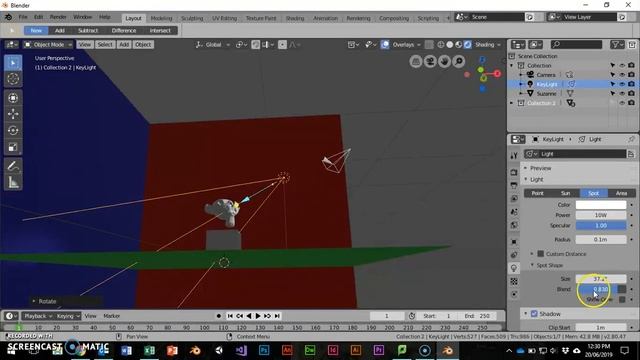
Task: Toggle proportional editing in viewport header
Action: click(282, 44)
